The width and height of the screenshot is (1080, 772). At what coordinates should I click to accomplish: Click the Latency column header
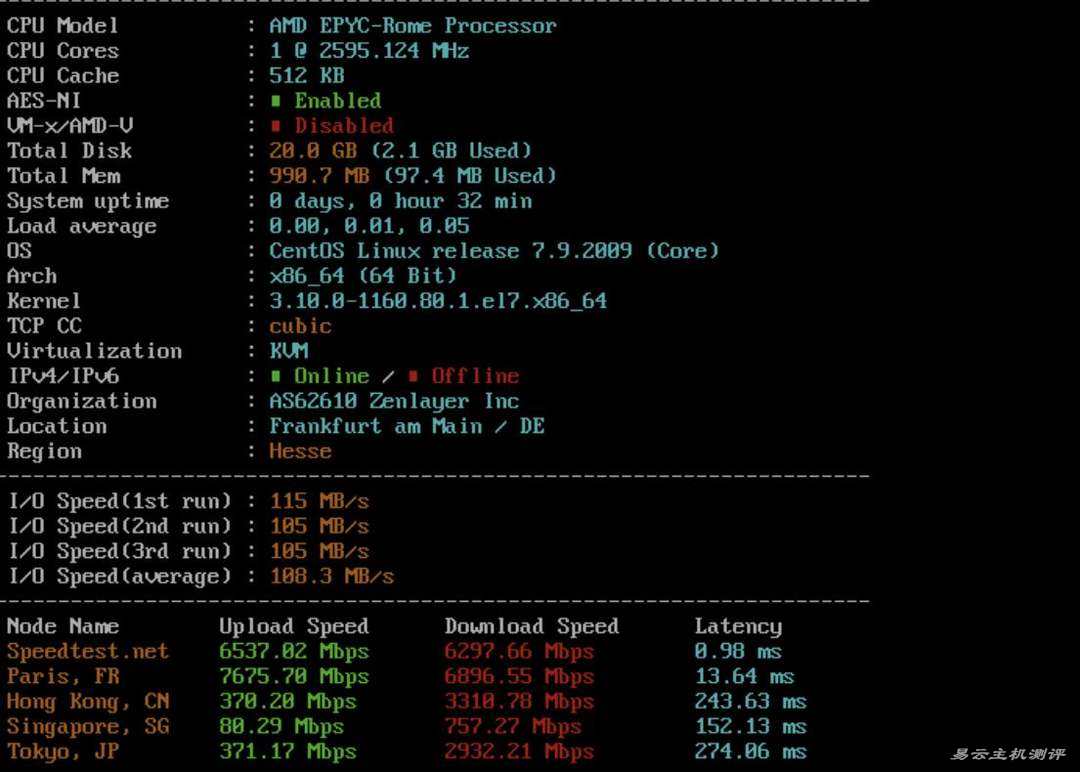click(738, 626)
